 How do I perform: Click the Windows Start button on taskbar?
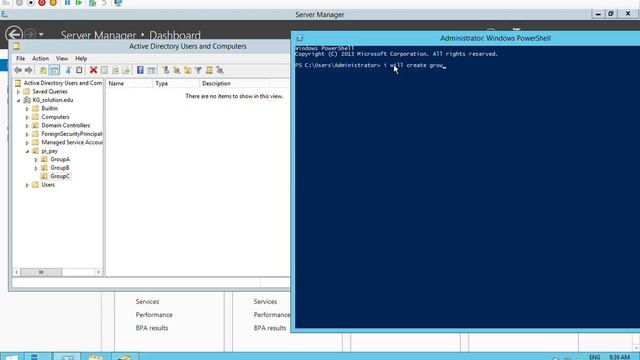coord(11,357)
